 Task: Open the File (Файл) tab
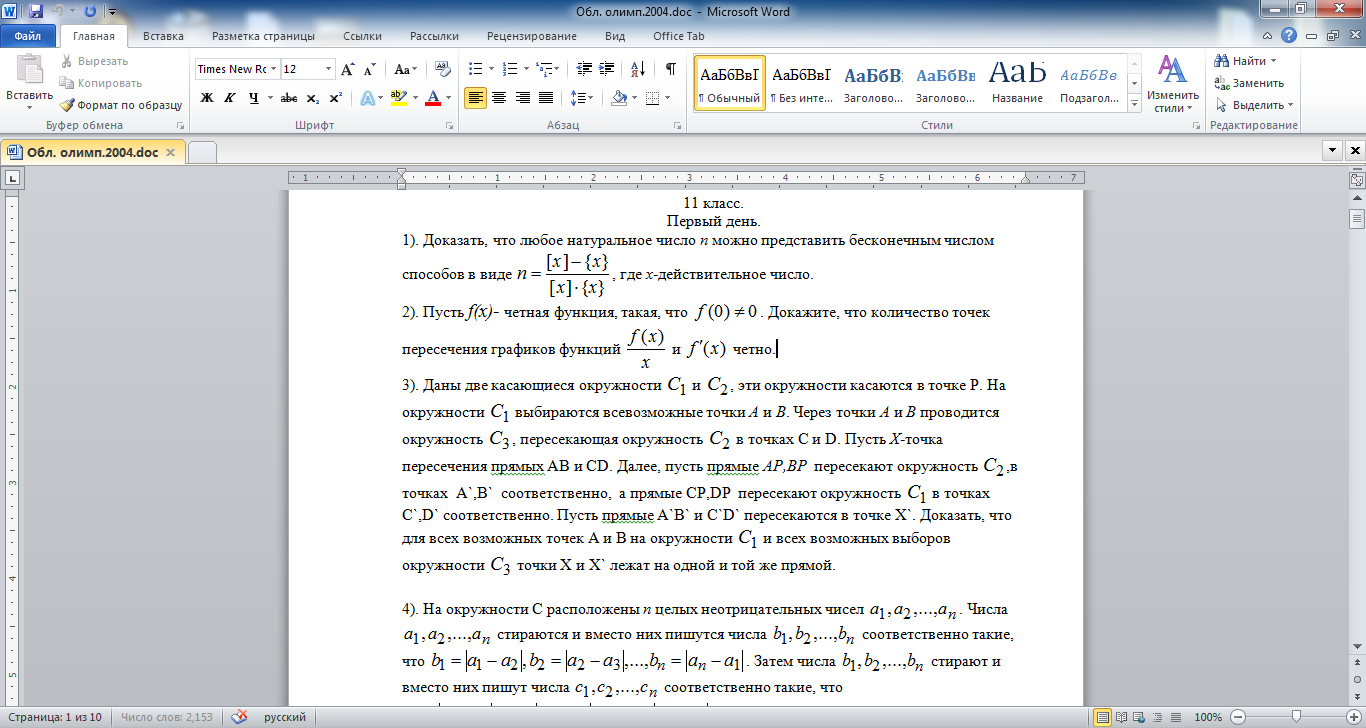[x=27, y=36]
